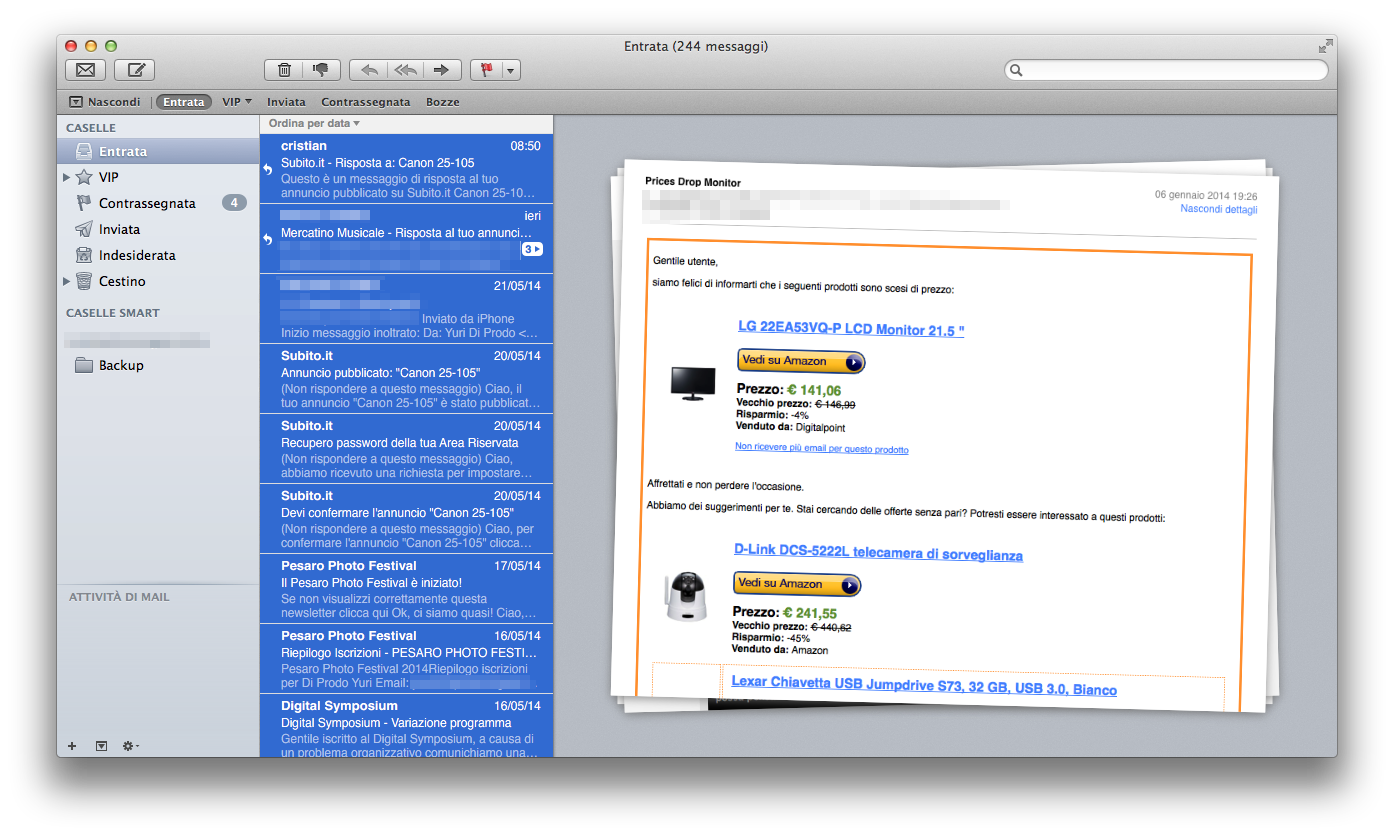Select the message from cristian received at 08:50

pos(406,169)
